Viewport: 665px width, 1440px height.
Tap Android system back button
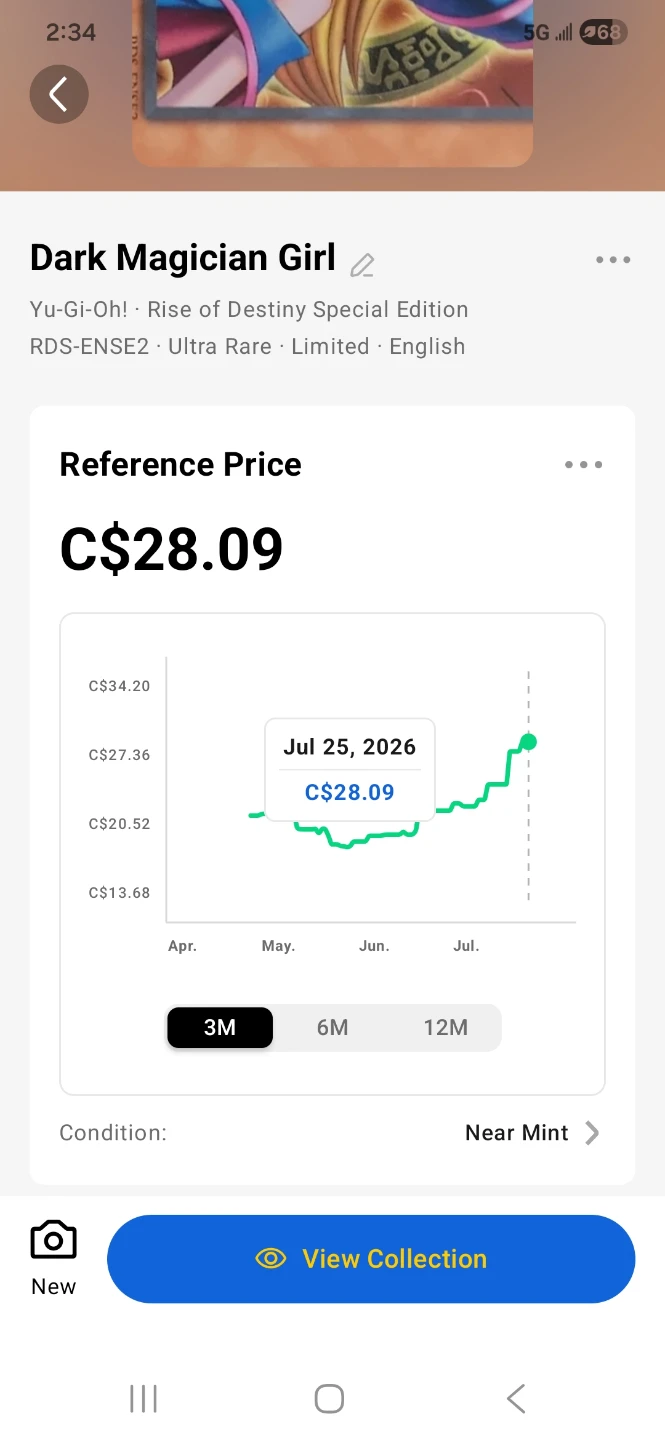(x=516, y=1399)
